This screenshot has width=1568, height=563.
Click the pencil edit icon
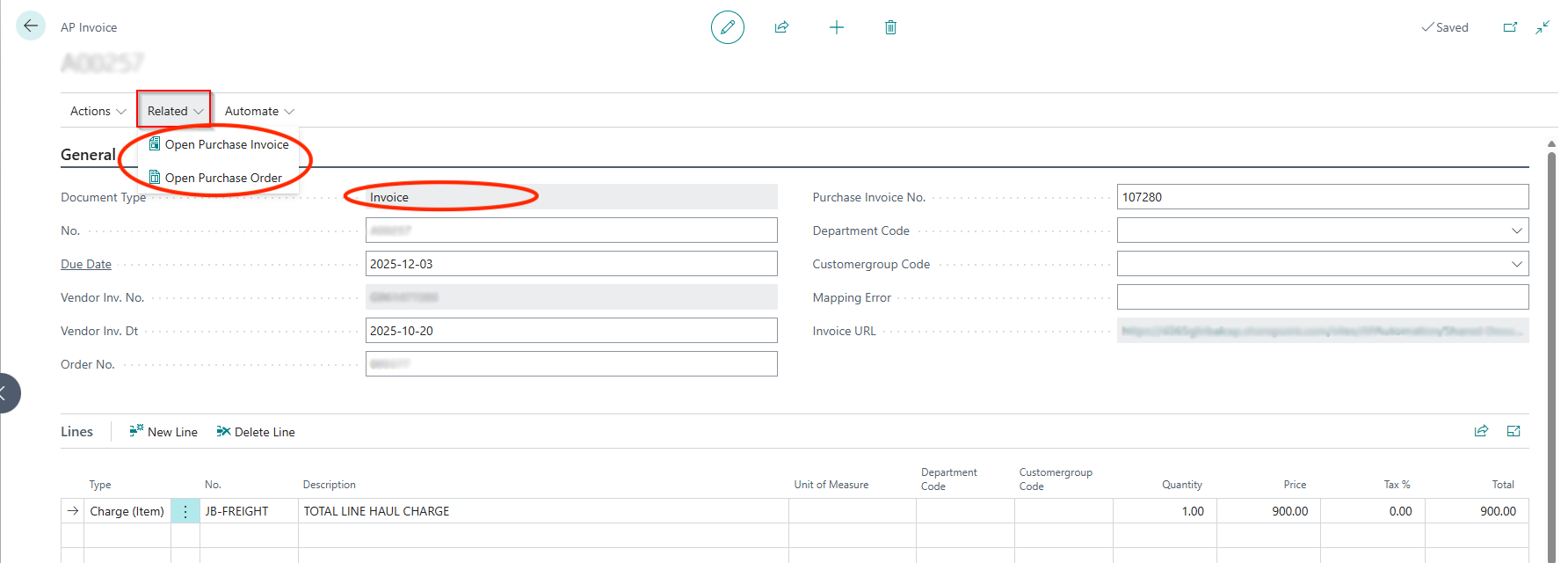click(727, 27)
